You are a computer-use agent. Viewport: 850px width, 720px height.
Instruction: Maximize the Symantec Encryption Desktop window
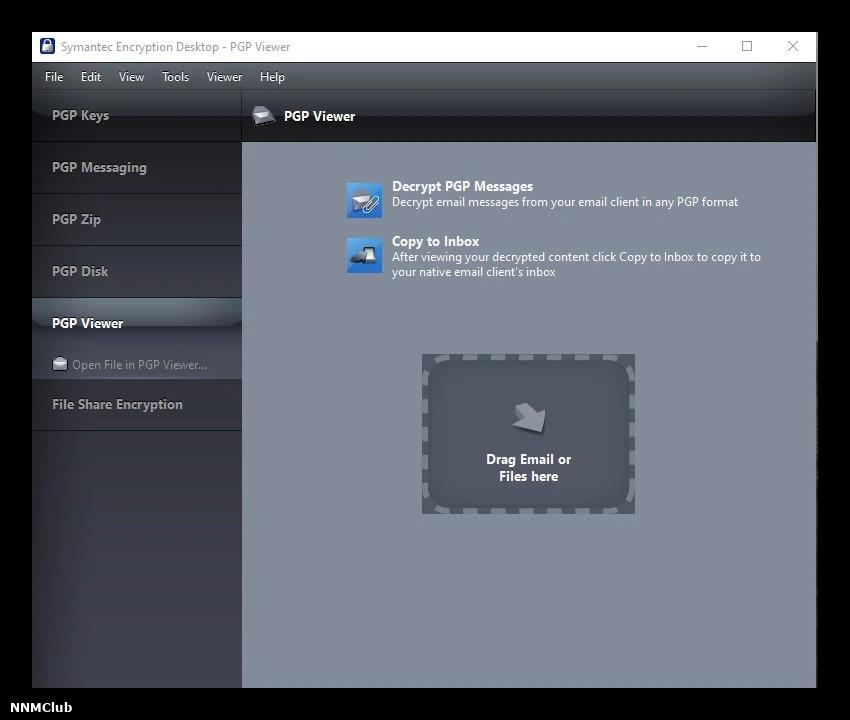(747, 47)
